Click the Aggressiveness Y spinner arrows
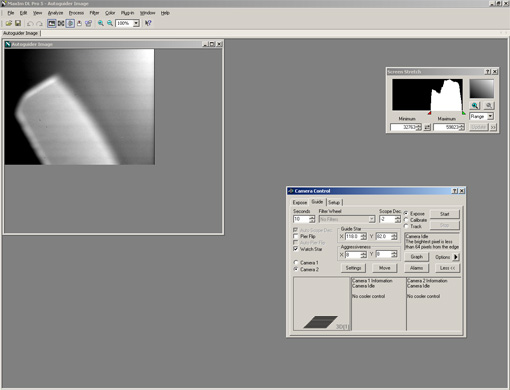 coord(394,255)
